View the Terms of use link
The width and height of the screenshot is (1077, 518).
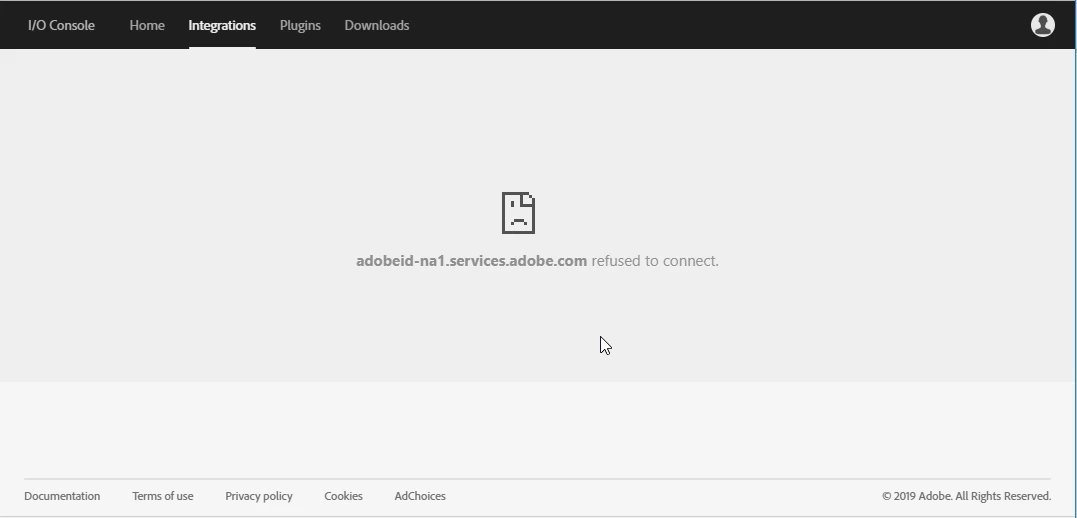click(163, 496)
